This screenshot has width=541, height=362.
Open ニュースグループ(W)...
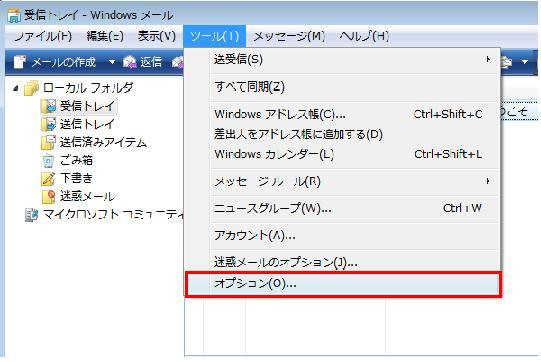[x=355, y=208]
